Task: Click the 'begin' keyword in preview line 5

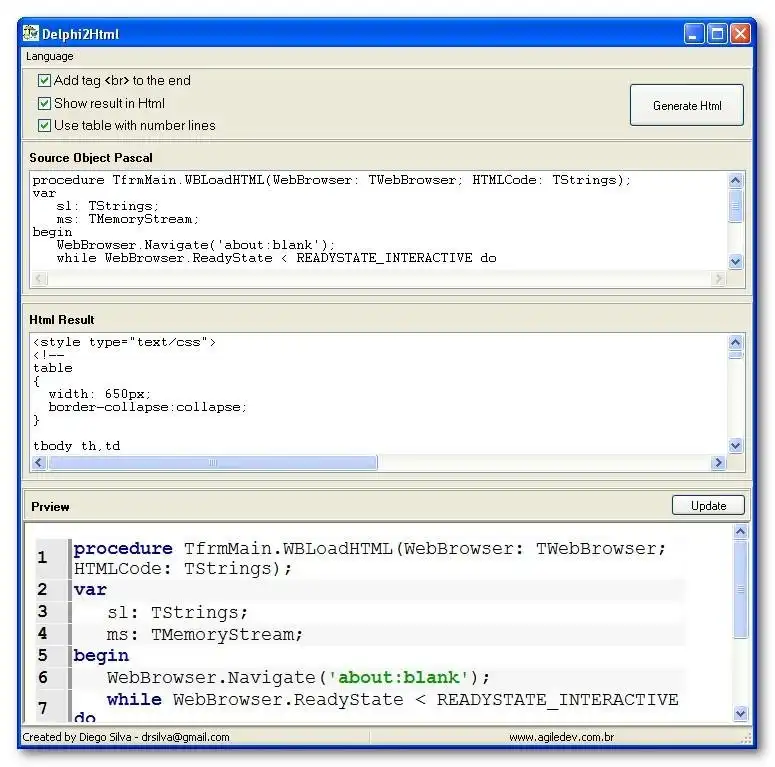Action: 101,656
